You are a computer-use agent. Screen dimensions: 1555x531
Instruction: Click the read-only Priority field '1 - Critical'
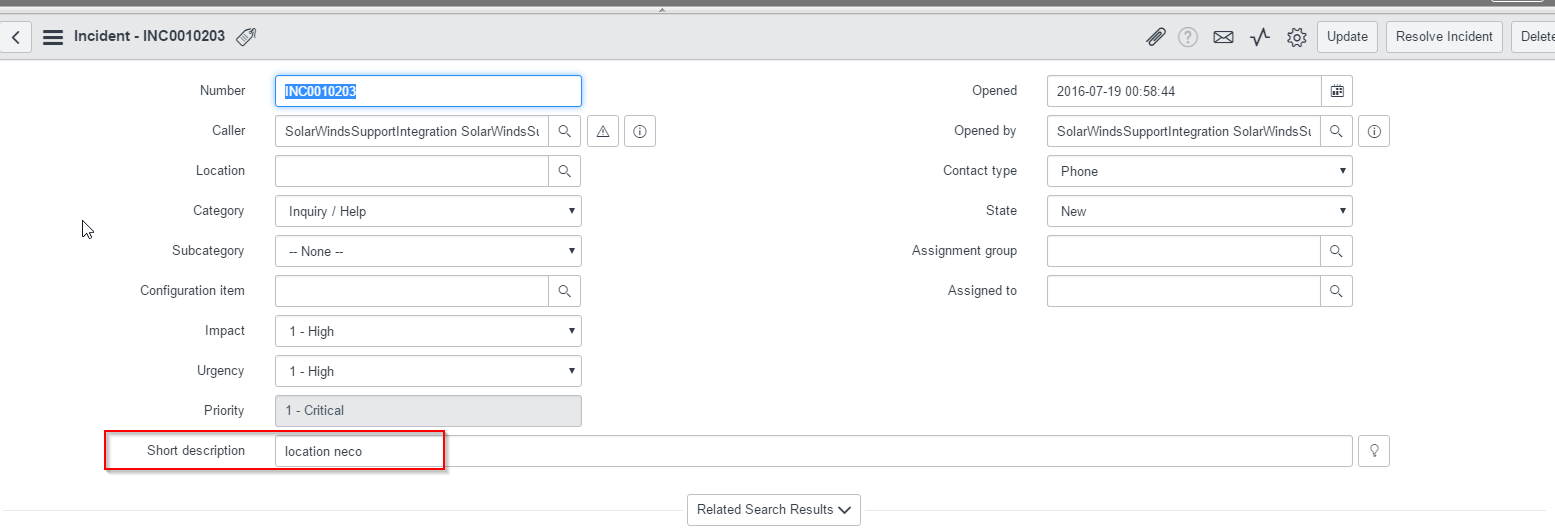tap(428, 411)
